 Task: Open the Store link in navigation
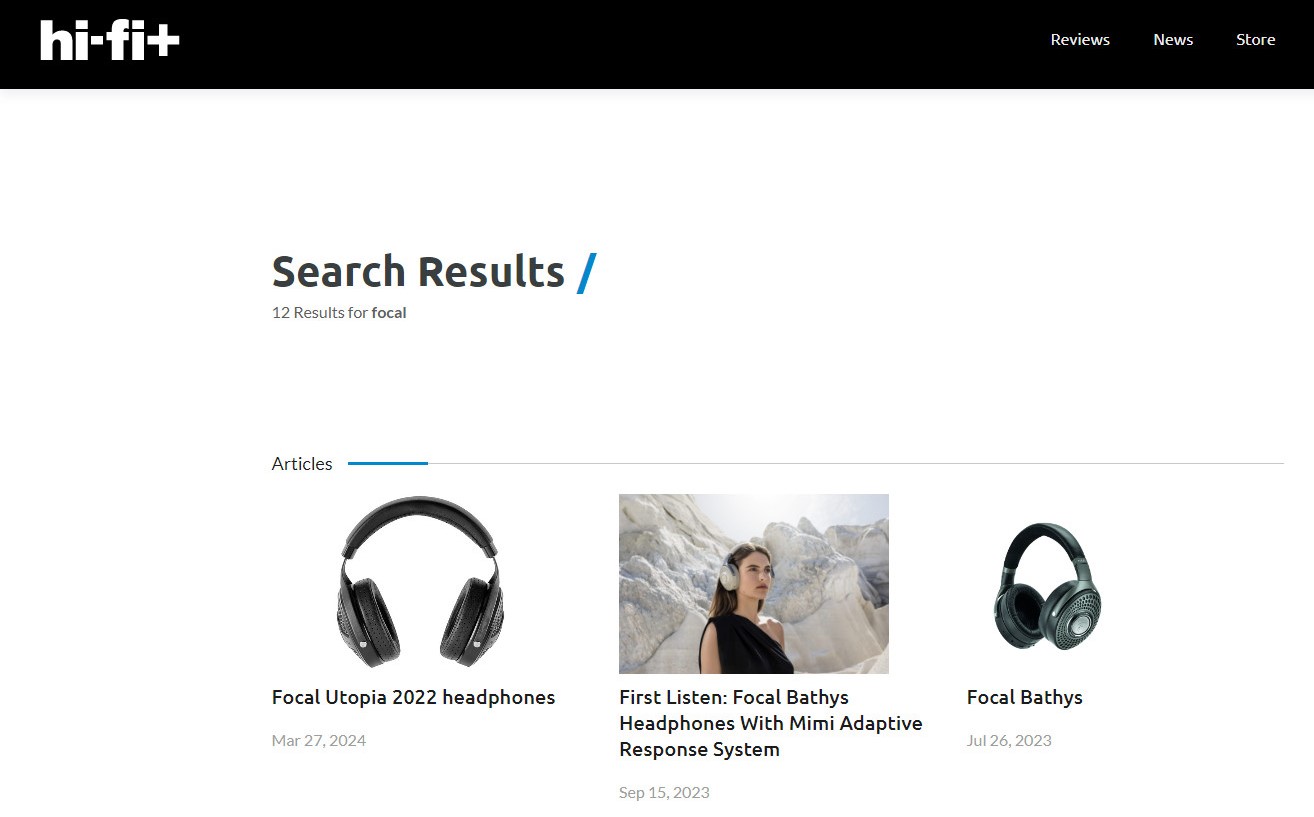tap(1256, 40)
